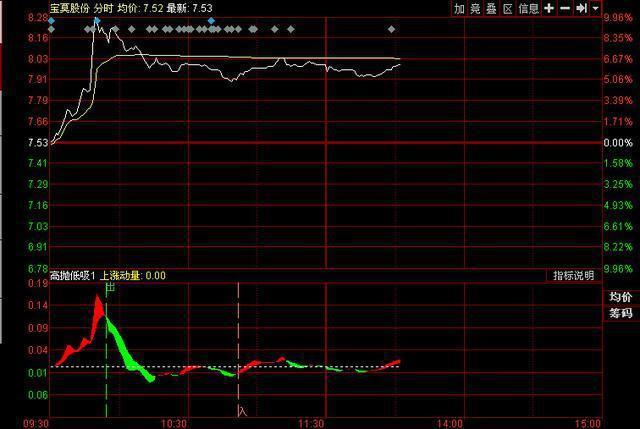Screen dimensions: 640x429
Task: Zoom out with the minus icon
Action: pyautogui.click(x=564, y=8)
